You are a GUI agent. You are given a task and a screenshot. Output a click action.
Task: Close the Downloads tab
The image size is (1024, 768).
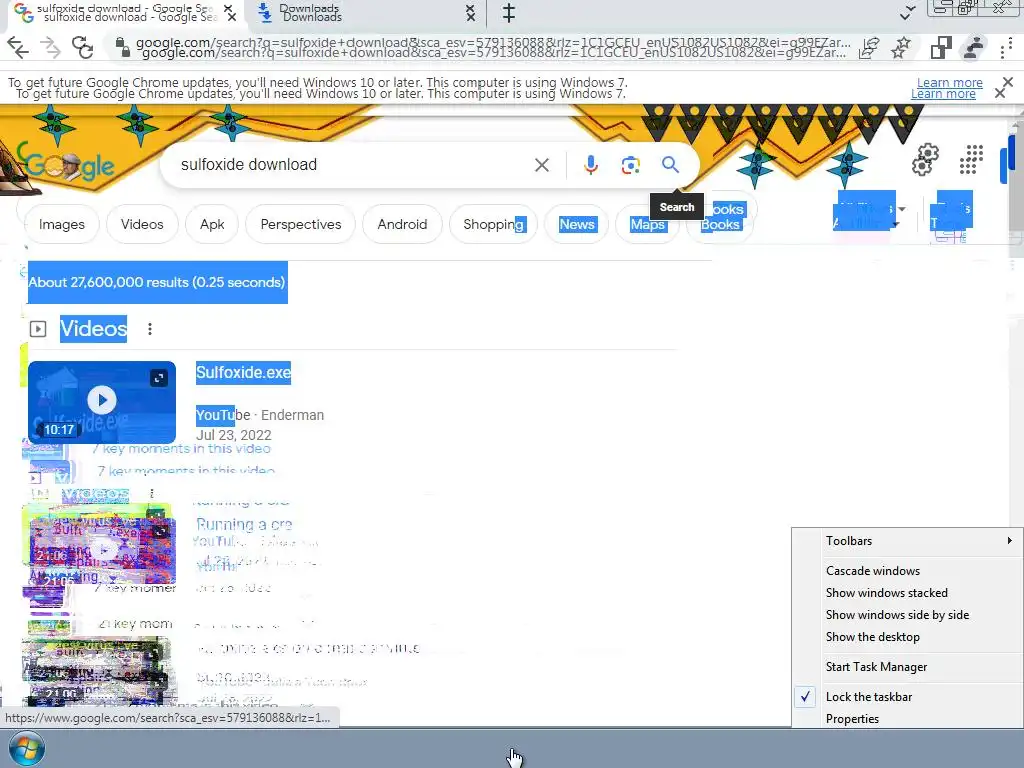pyautogui.click(x=470, y=13)
